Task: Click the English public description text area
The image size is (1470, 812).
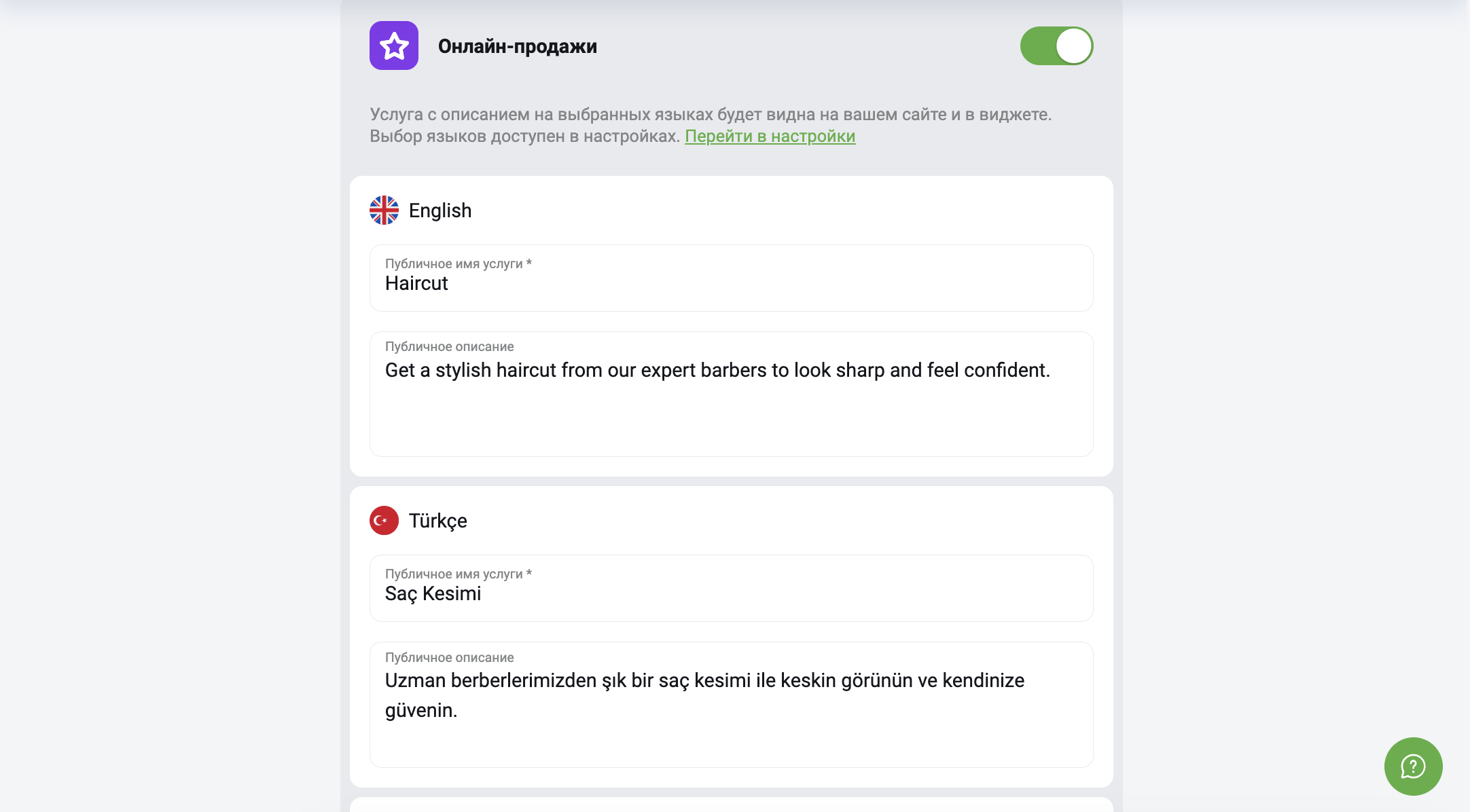Action: point(731,394)
